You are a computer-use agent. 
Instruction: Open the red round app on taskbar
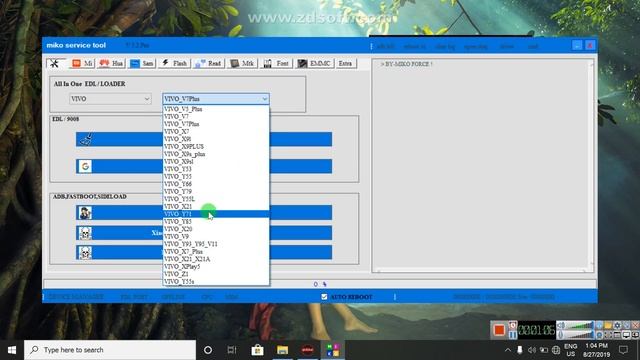coord(308,350)
